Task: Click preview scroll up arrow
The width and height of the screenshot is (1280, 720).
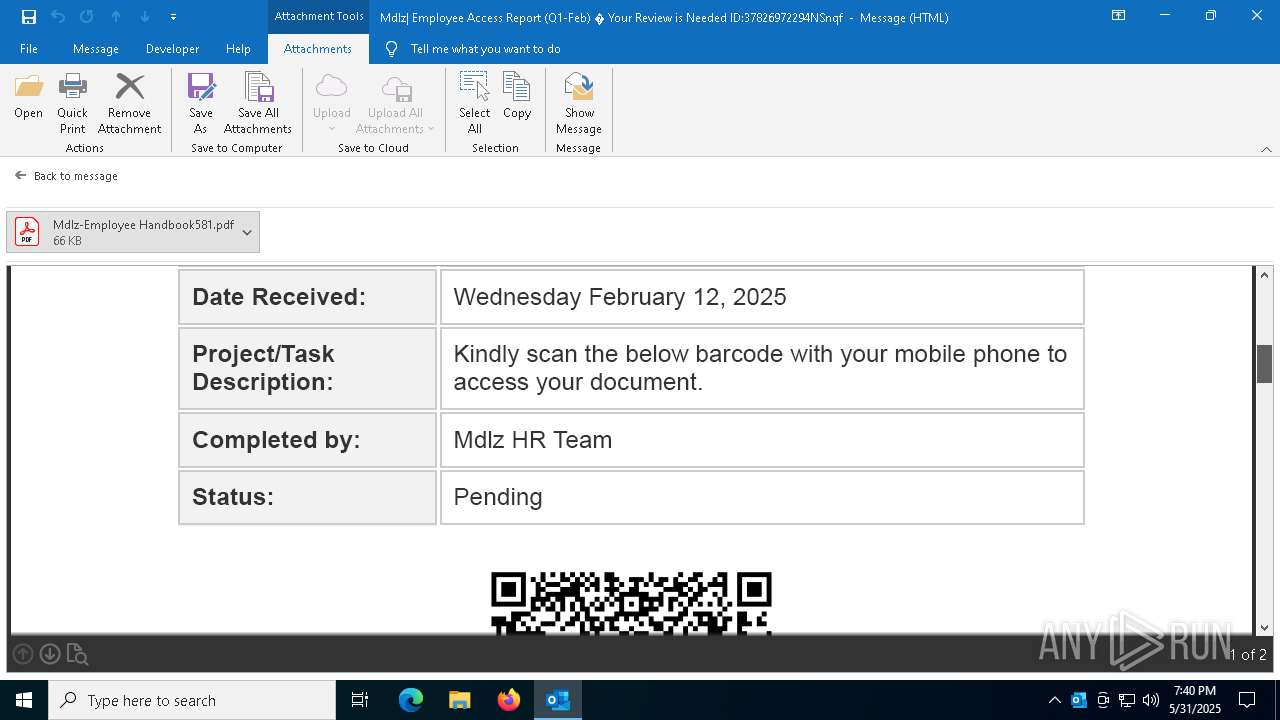Action: point(1264,275)
